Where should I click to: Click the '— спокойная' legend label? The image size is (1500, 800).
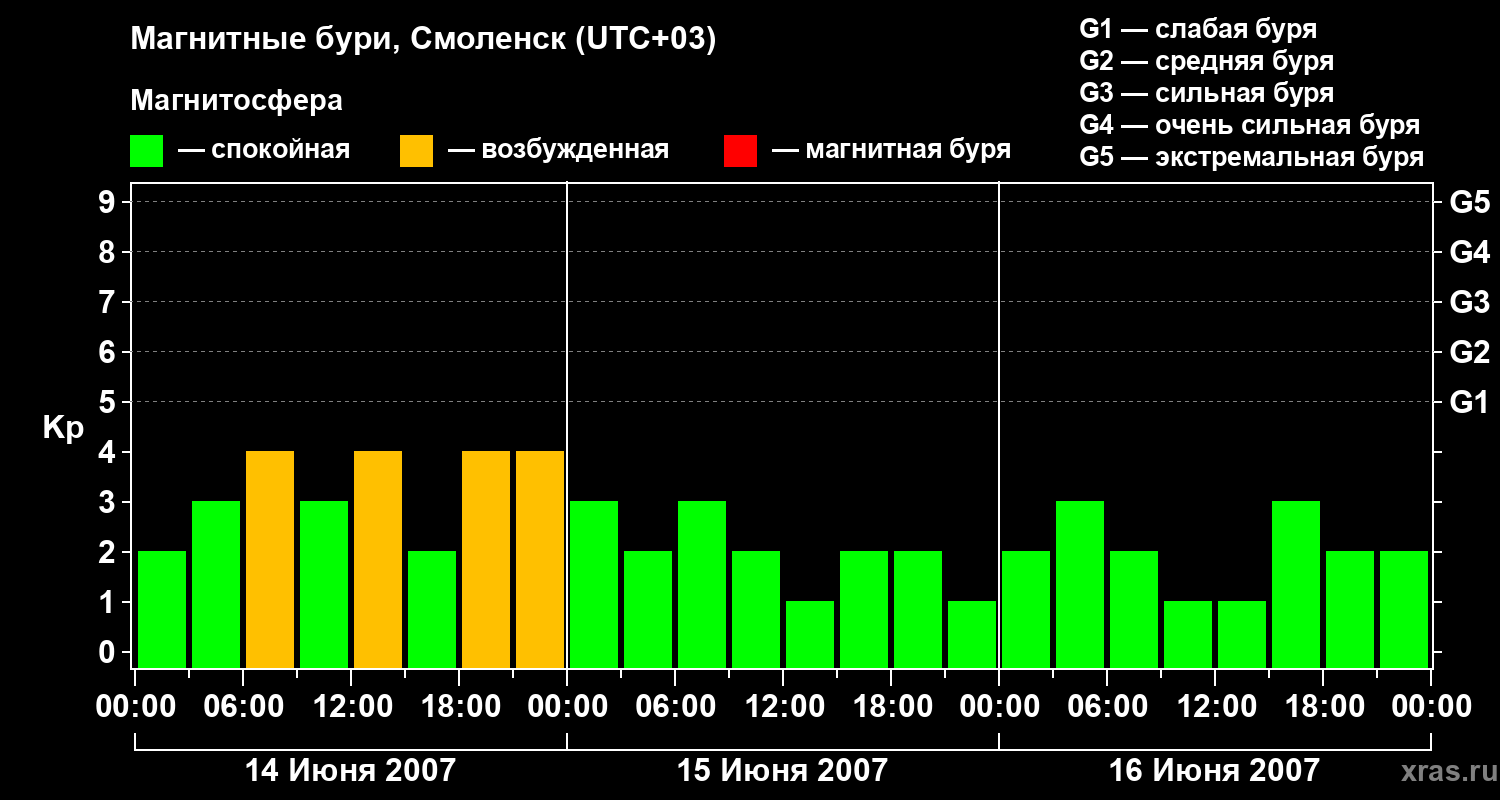point(264,150)
